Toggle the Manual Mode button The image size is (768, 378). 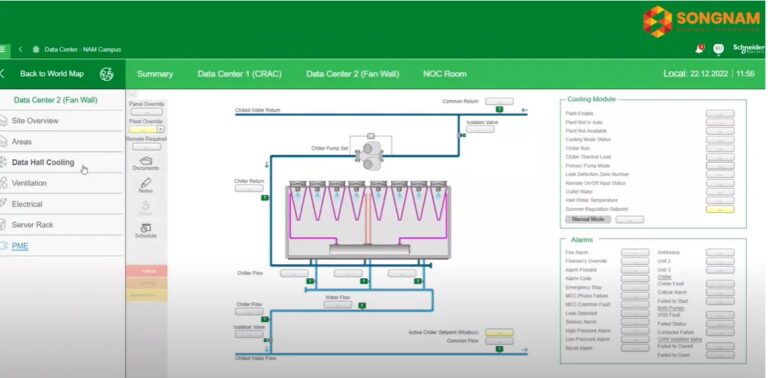588,219
